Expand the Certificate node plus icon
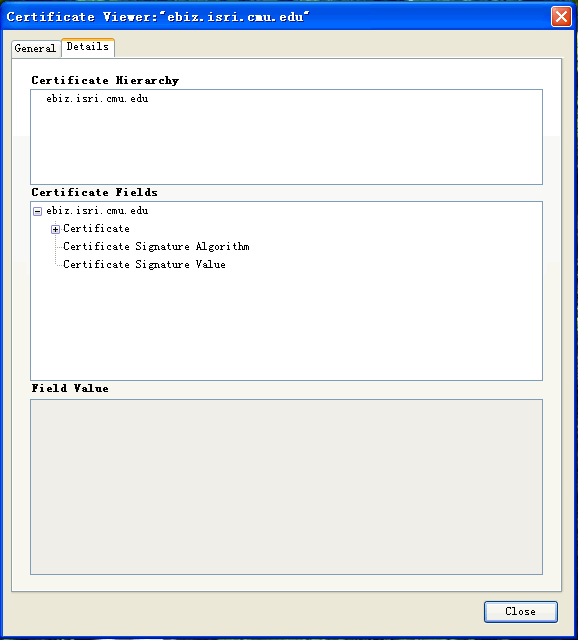Image resolution: width=578 pixels, height=640 pixels. click(x=56, y=229)
